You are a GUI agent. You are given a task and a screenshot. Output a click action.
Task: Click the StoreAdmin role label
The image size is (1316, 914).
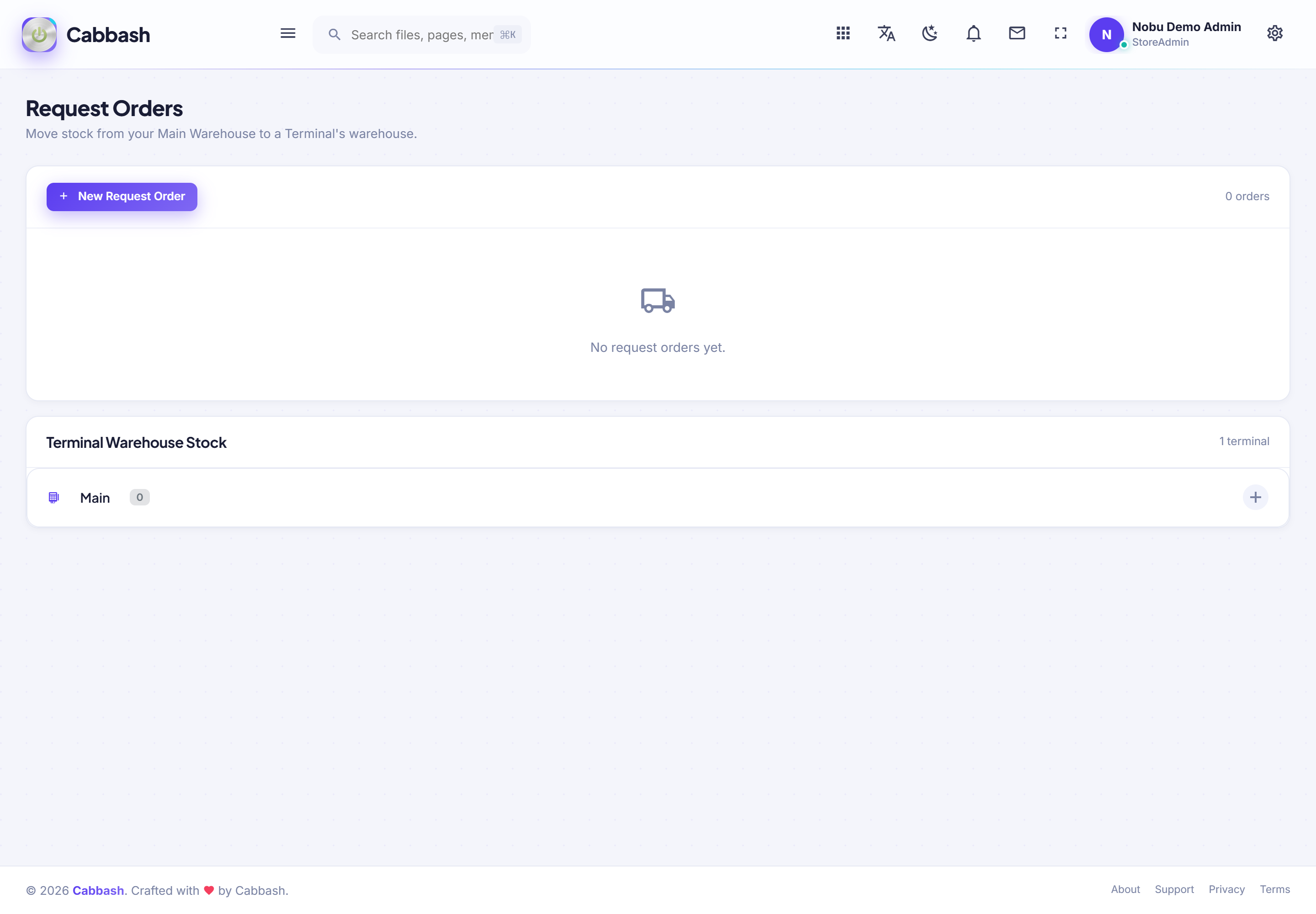click(1160, 43)
